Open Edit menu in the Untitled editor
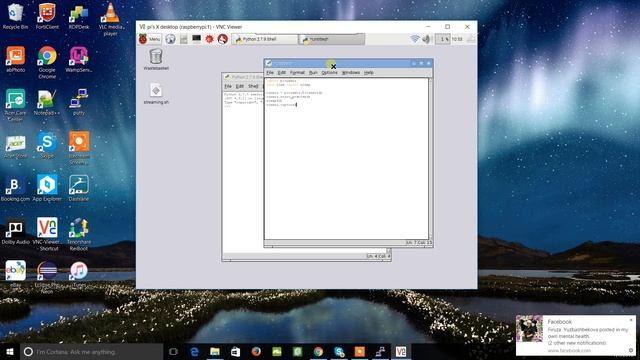 pyautogui.click(x=282, y=73)
